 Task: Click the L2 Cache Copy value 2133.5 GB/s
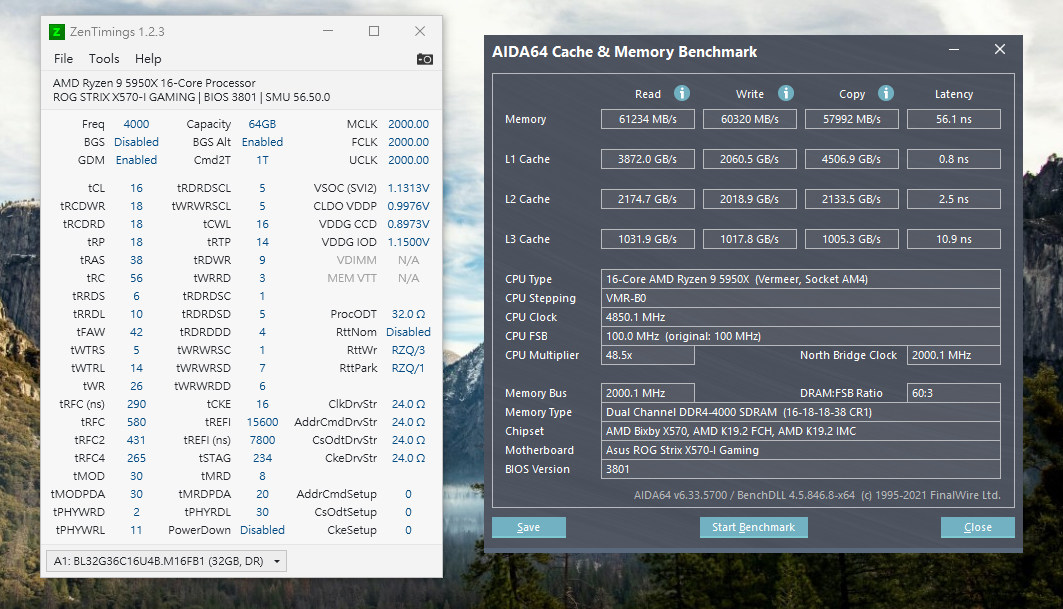pos(851,199)
